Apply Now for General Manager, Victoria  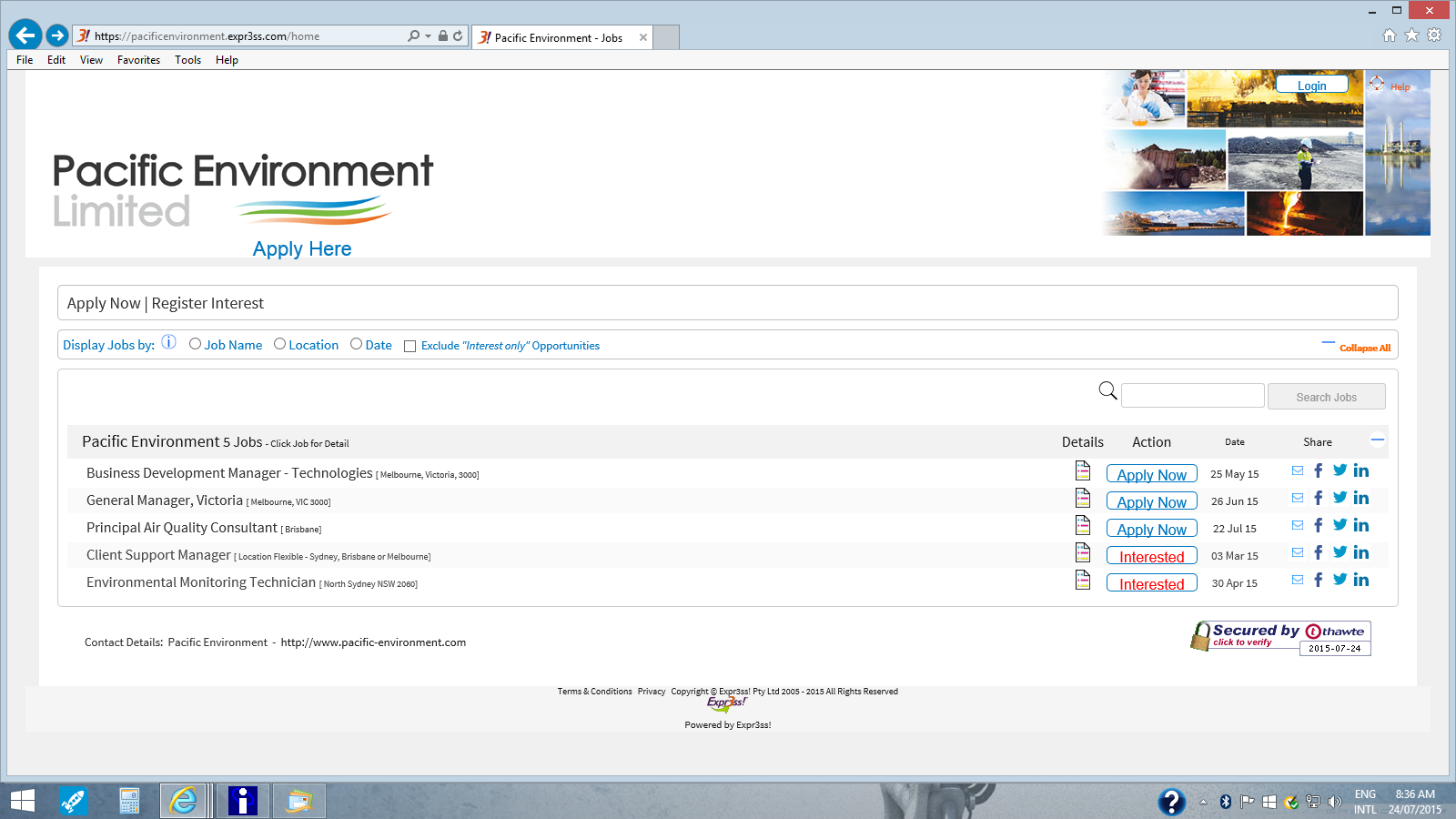(1151, 501)
